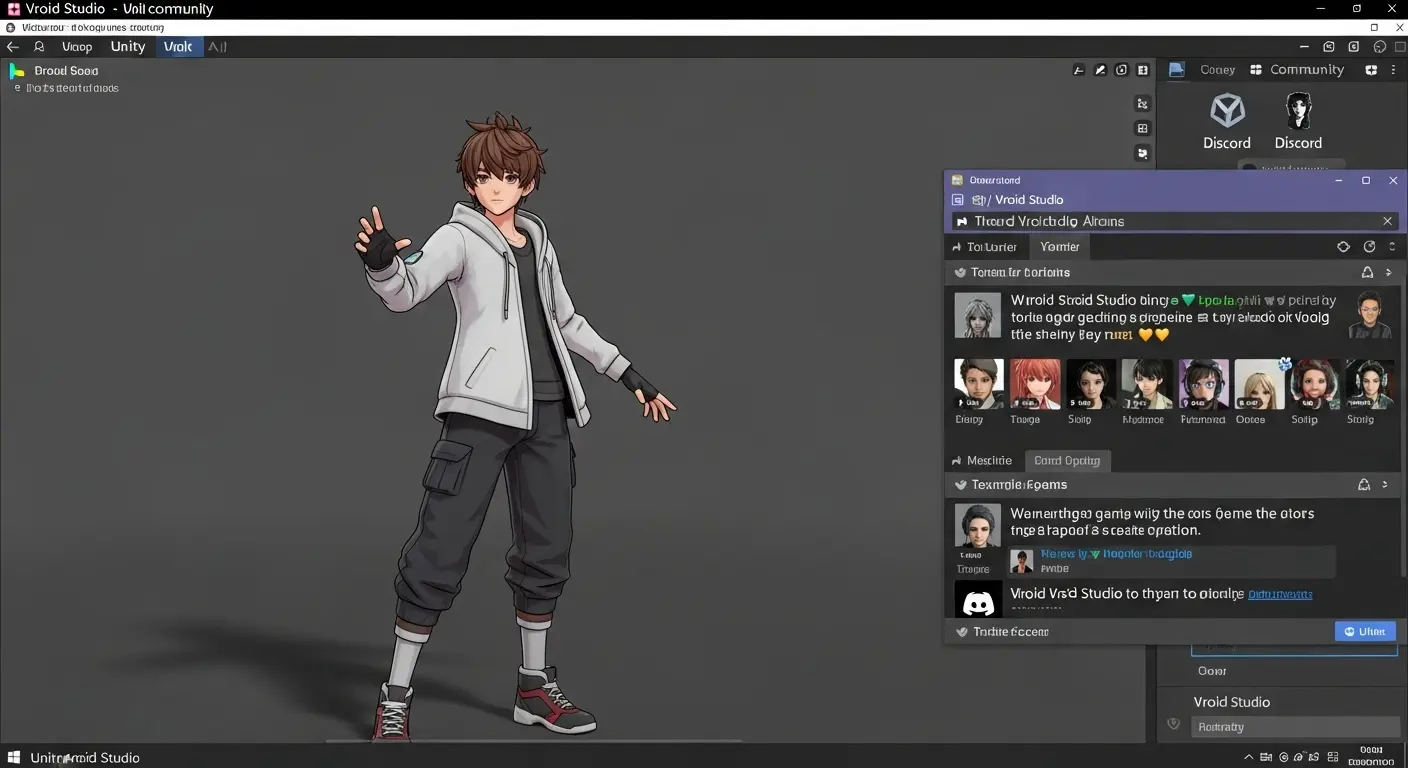Click the ruler icon in the viewport toolbar
The image size is (1408, 768).
(x=1078, y=69)
